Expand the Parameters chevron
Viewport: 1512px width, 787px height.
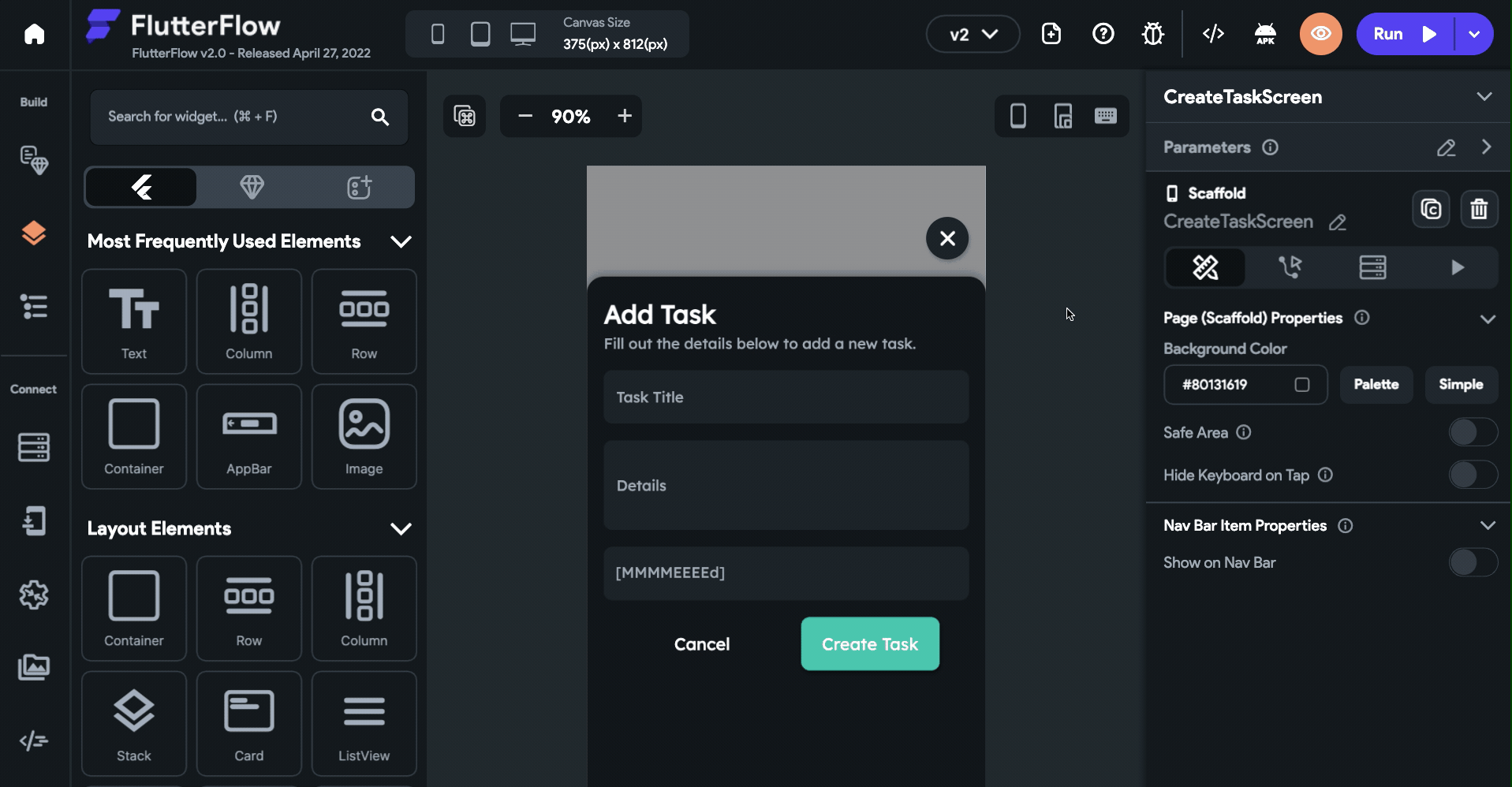tap(1487, 147)
